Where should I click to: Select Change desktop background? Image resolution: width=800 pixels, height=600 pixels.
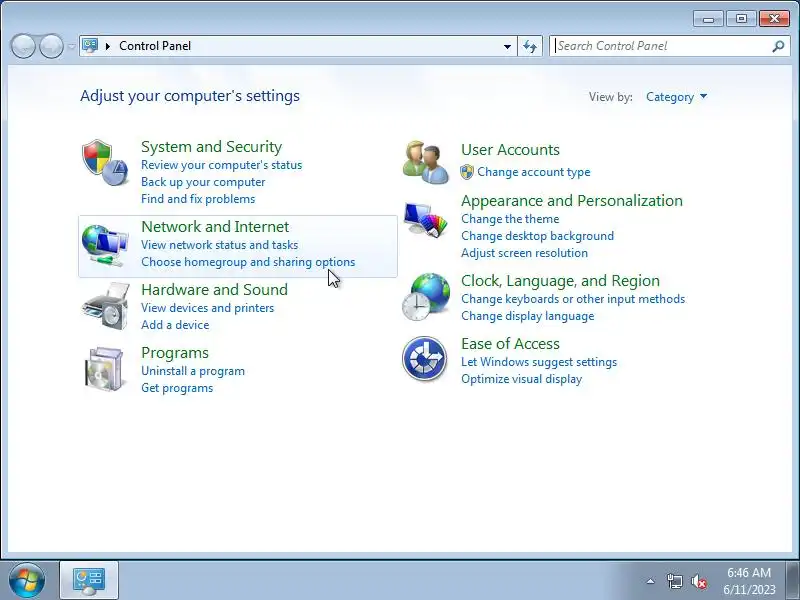pyautogui.click(x=537, y=236)
